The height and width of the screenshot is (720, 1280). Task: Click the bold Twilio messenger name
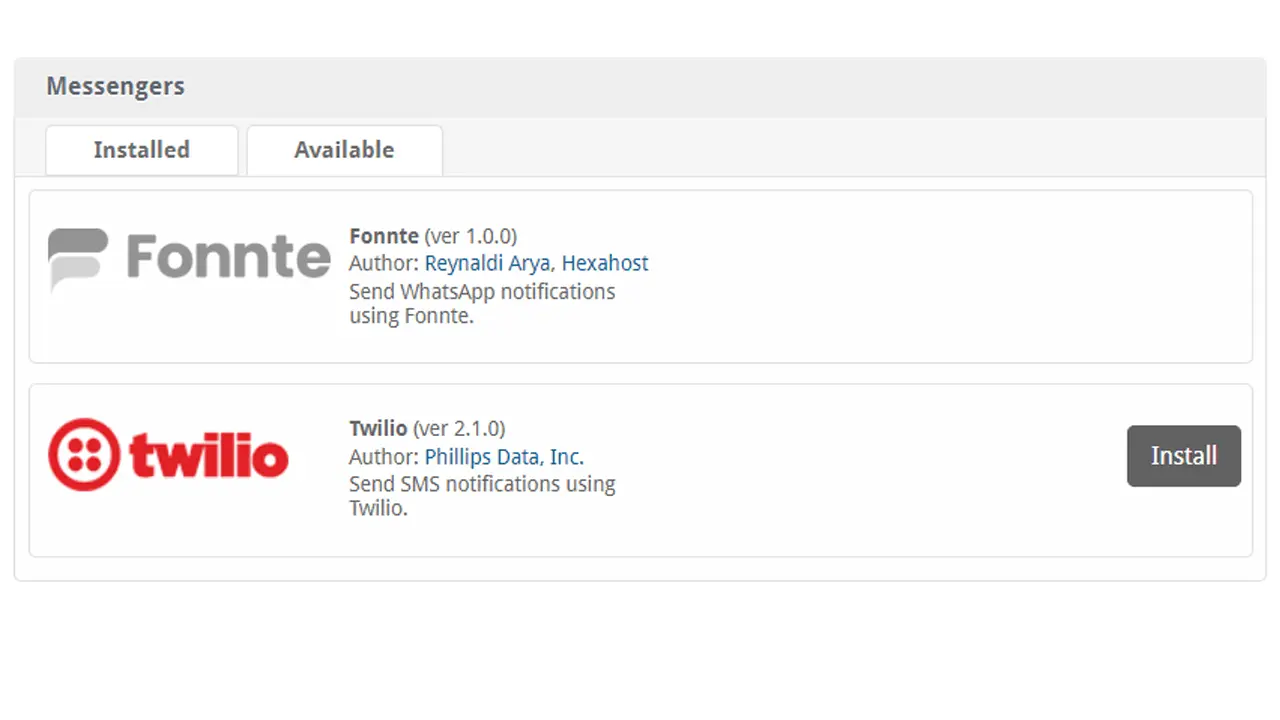pyautogui.click(x=378, y=429)
